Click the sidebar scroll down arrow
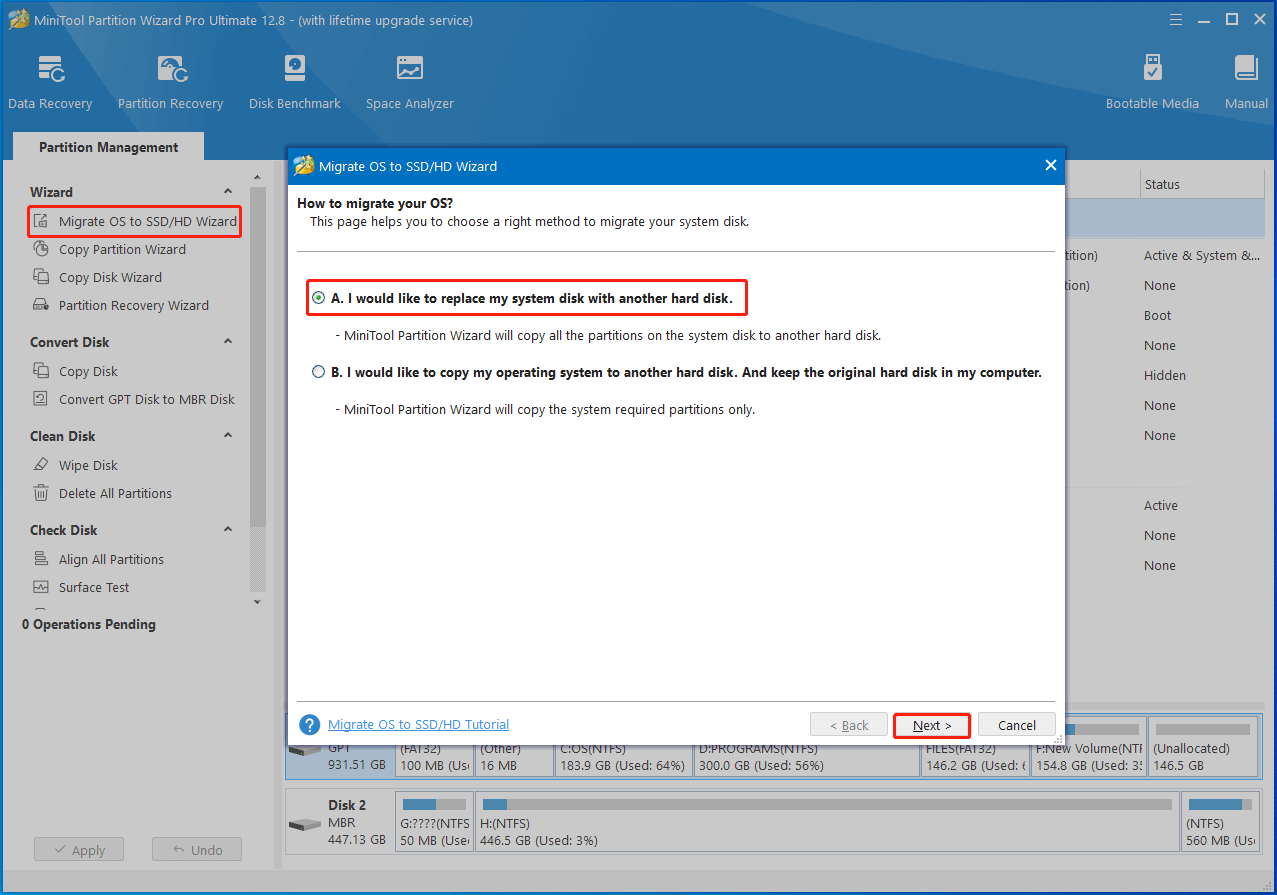1277x895 pixels. [x=257, y=602]
